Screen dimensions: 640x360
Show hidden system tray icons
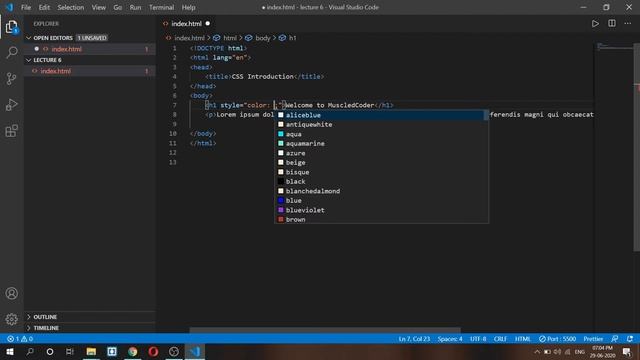537,352
